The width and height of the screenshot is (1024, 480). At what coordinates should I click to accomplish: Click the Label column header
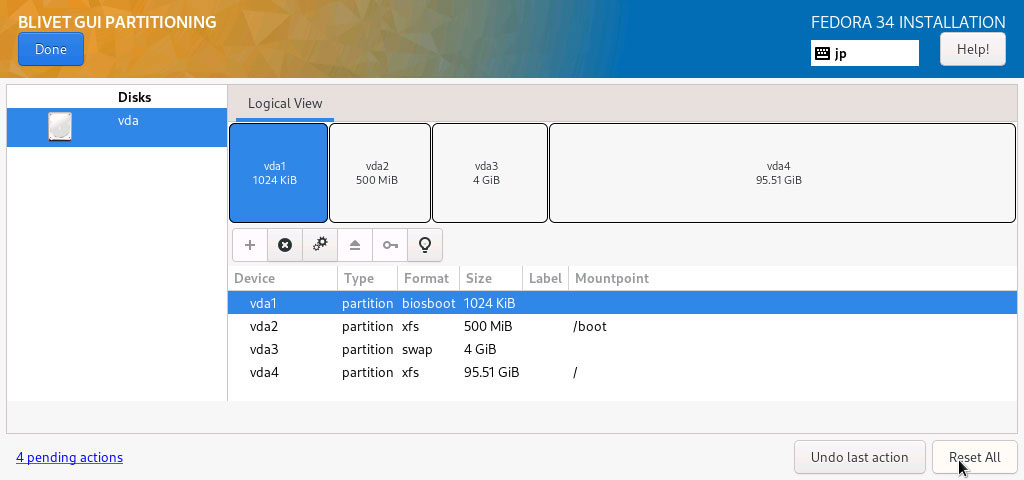point(545,278)
